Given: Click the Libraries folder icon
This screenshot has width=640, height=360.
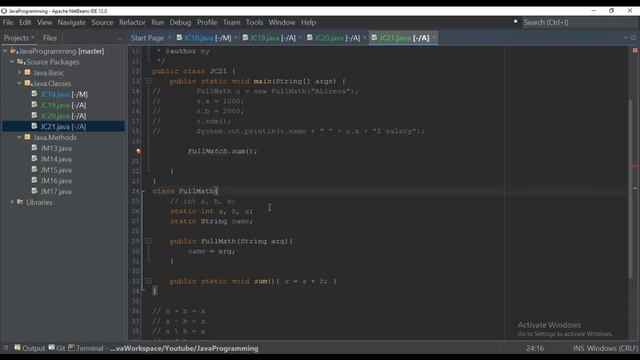Looking at the screenshot, I should coord(20,202).
